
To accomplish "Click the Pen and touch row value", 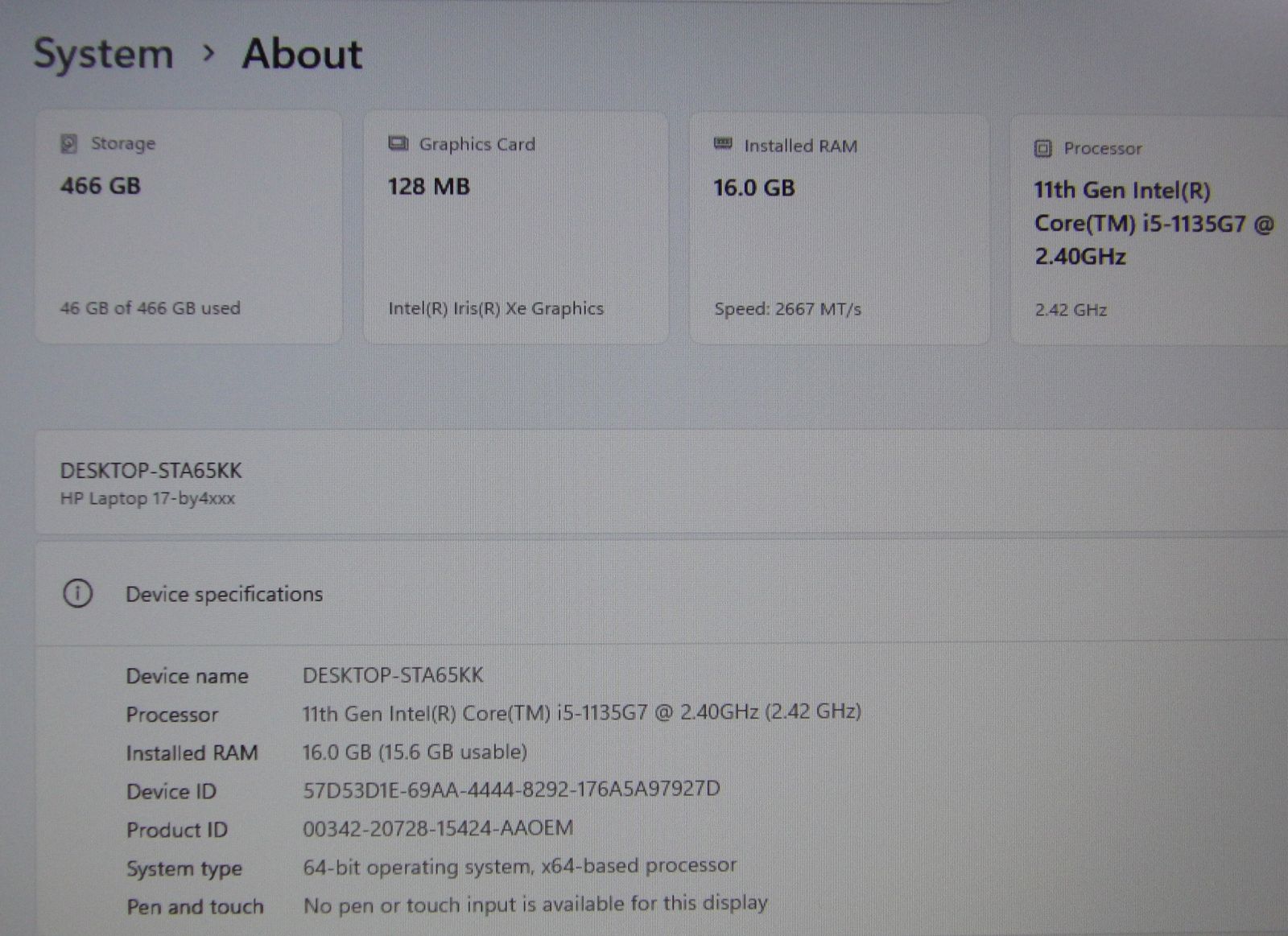I will pos(535,905).
